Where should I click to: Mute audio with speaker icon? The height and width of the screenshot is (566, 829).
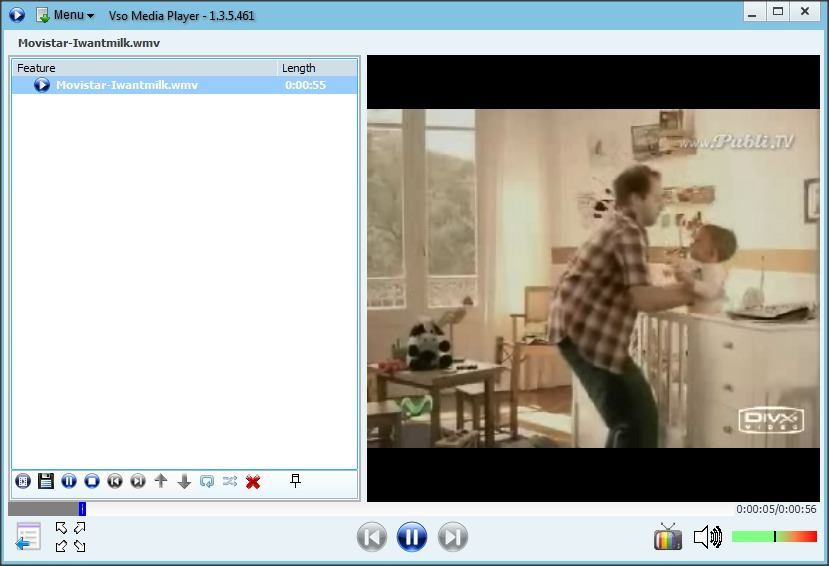pos(708,537)
